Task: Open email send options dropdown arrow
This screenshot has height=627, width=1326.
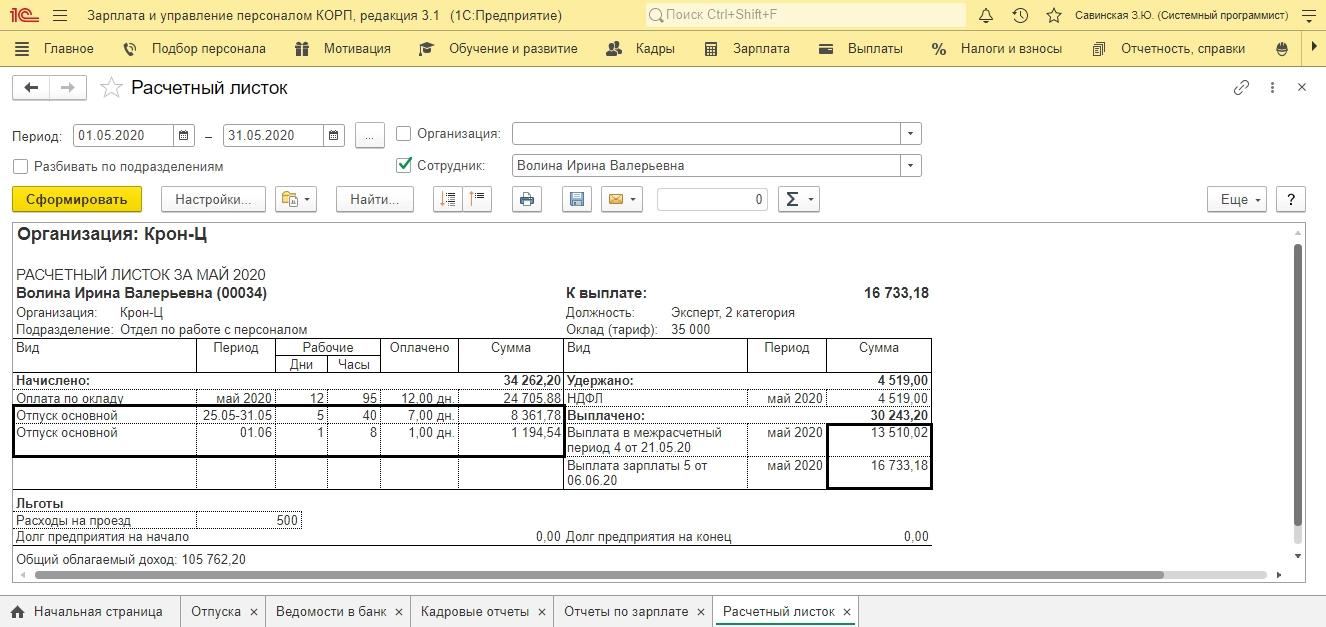Action: point(634,199)
